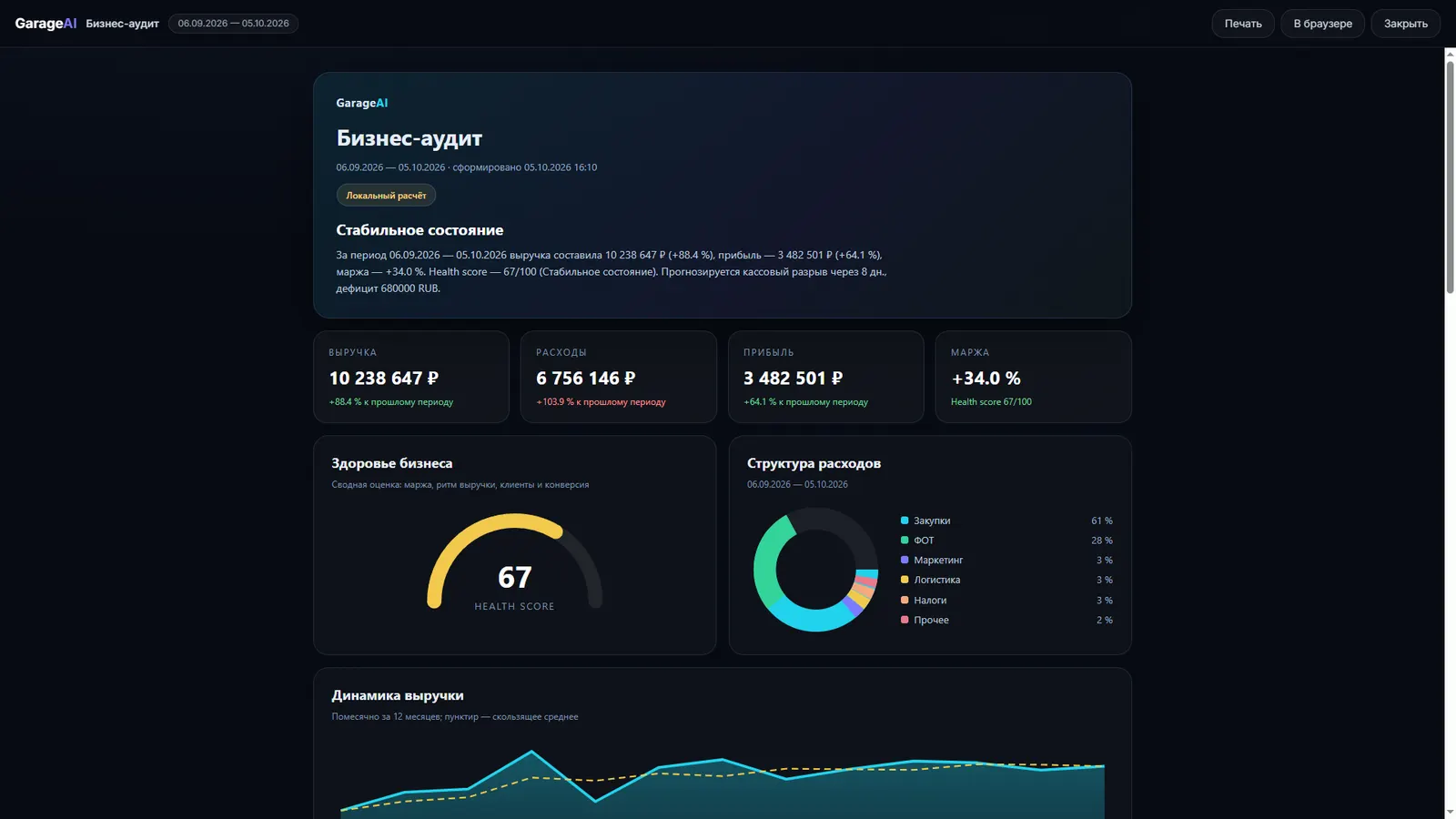Click the purple Маркетинг legend swatch

(905, 560)
